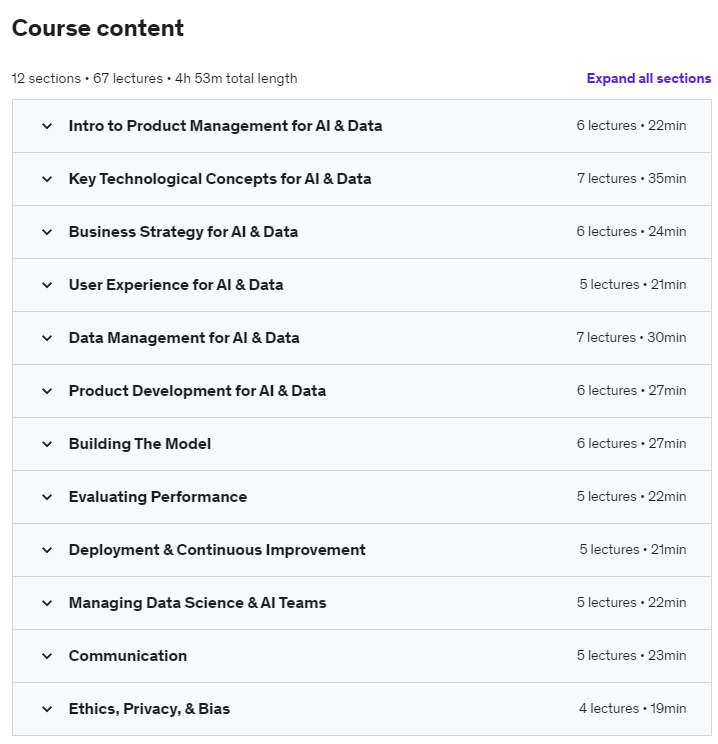Expand chevron beside Intro to Product Management
The height and width of the screenshot is (744, 718).
47,126
